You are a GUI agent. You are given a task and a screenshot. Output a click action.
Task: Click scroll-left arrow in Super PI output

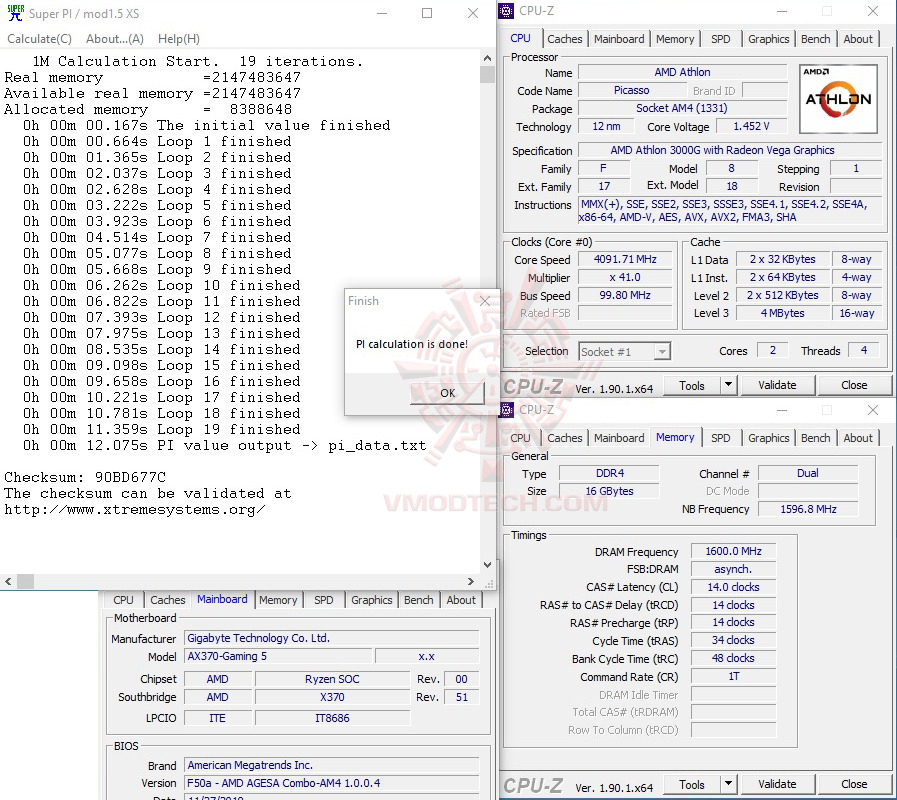click(x=8, y=581)
